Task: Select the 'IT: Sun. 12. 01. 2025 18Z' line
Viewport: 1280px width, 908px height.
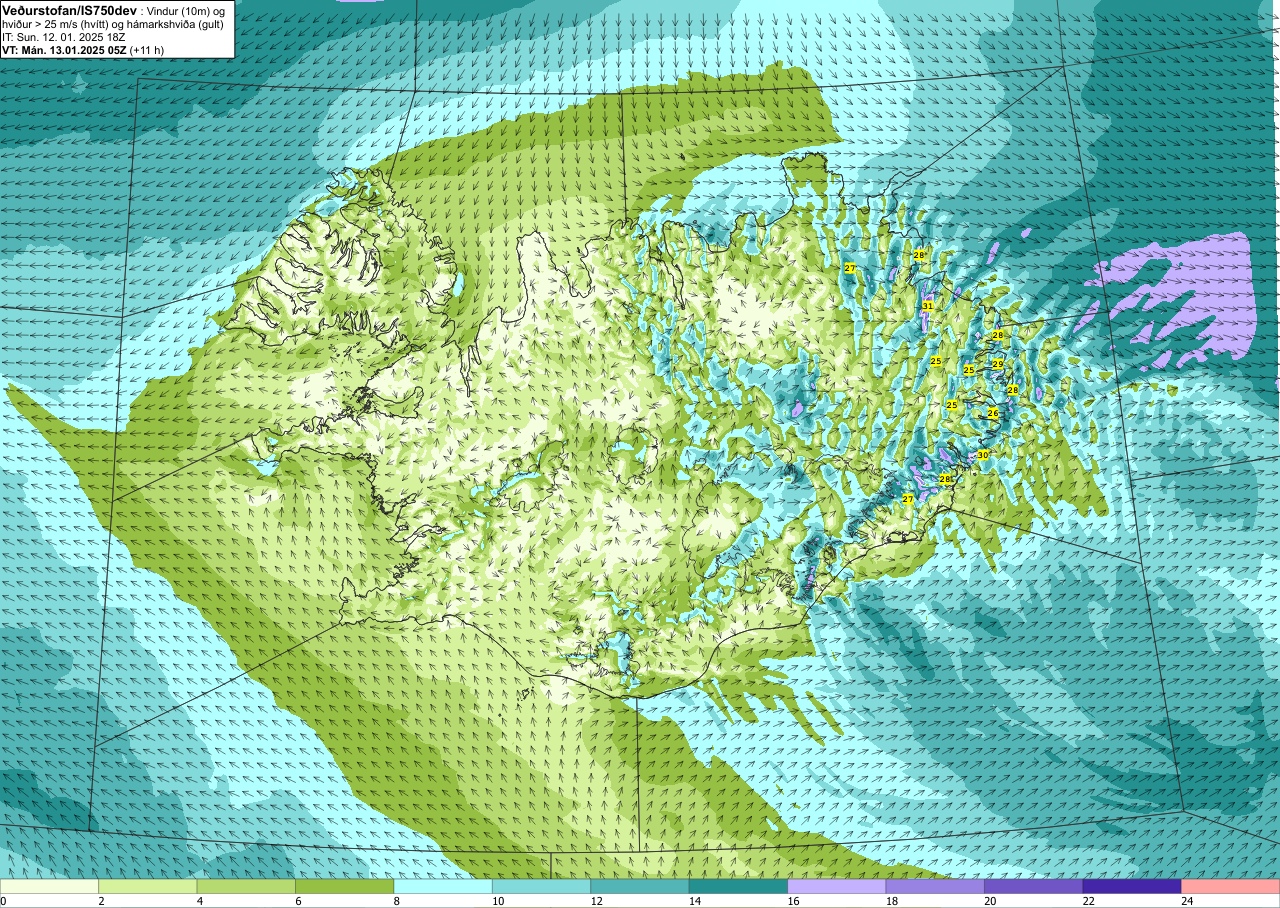Action: click(64, 37)
